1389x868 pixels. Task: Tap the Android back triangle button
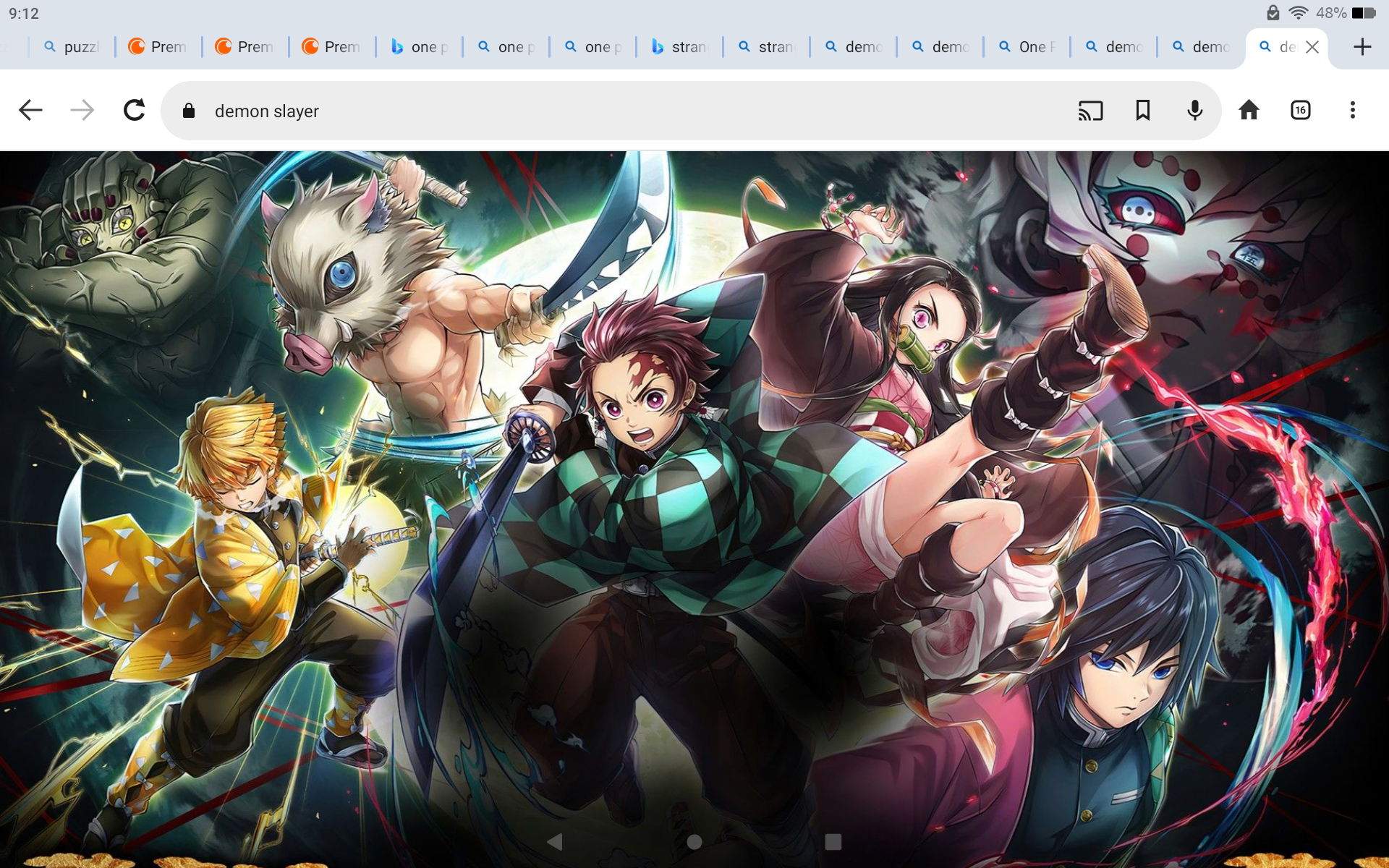pos(555,841)
